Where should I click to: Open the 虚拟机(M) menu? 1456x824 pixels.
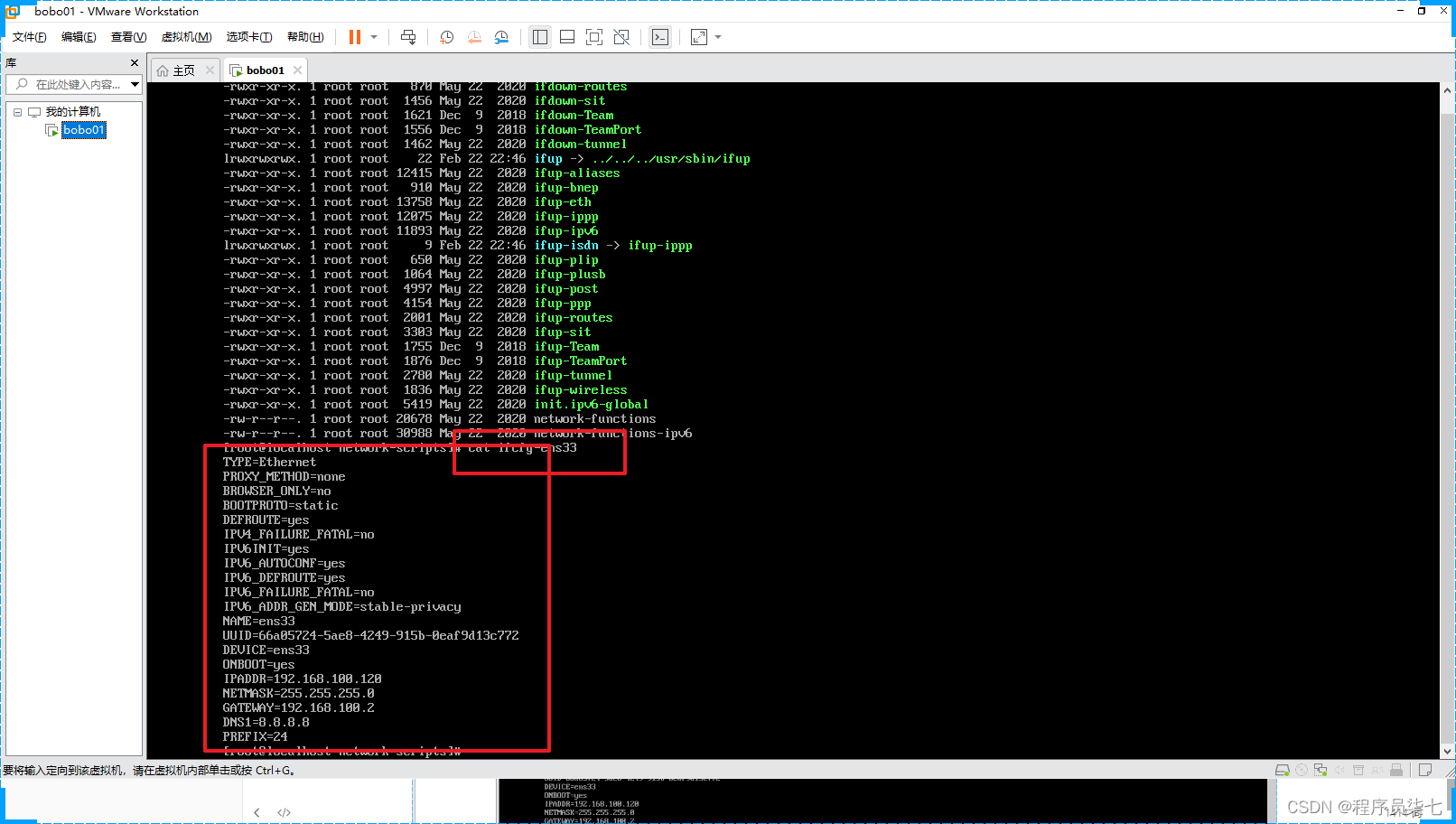click(186, 37)
